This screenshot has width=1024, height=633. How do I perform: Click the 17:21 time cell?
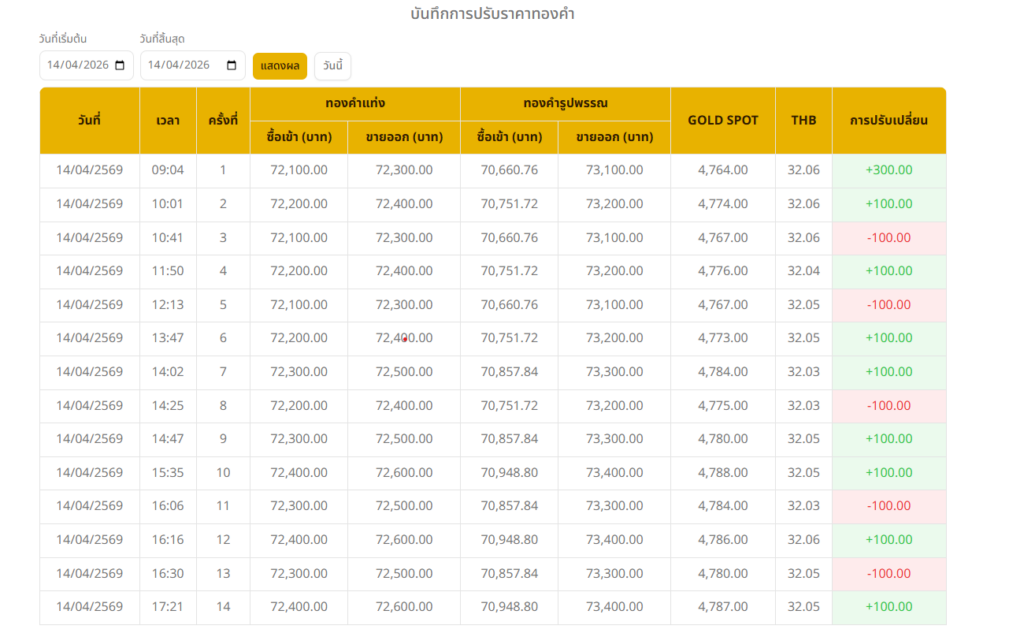168,607
